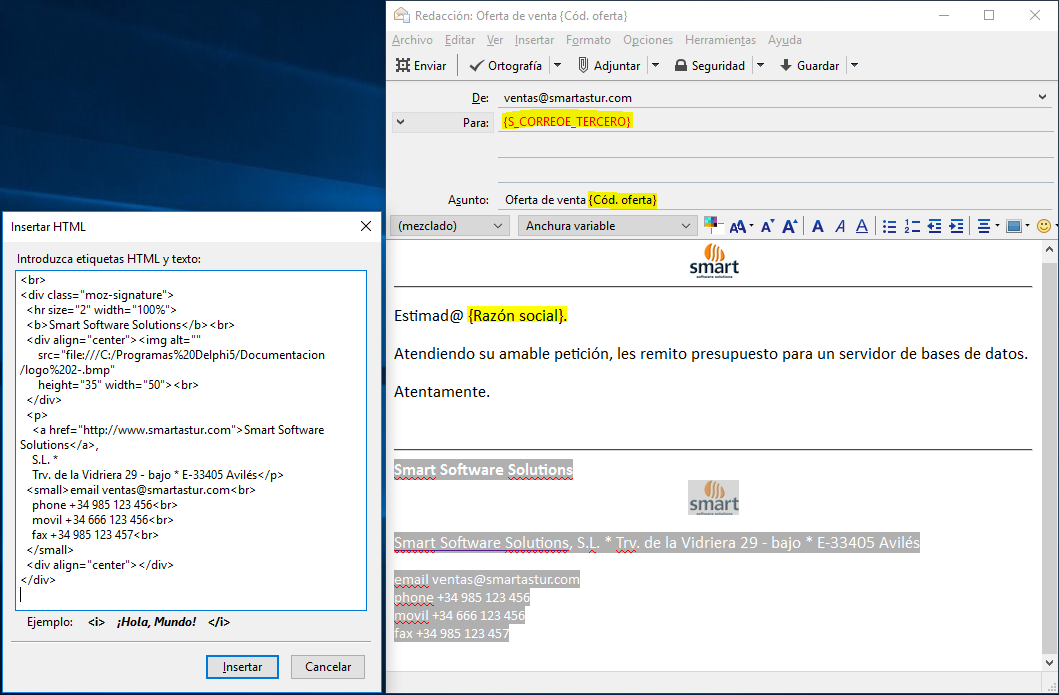Open Adjuntar dropdown arrow
Screen dimensions: 1059x695
click(x=654, y=66)
